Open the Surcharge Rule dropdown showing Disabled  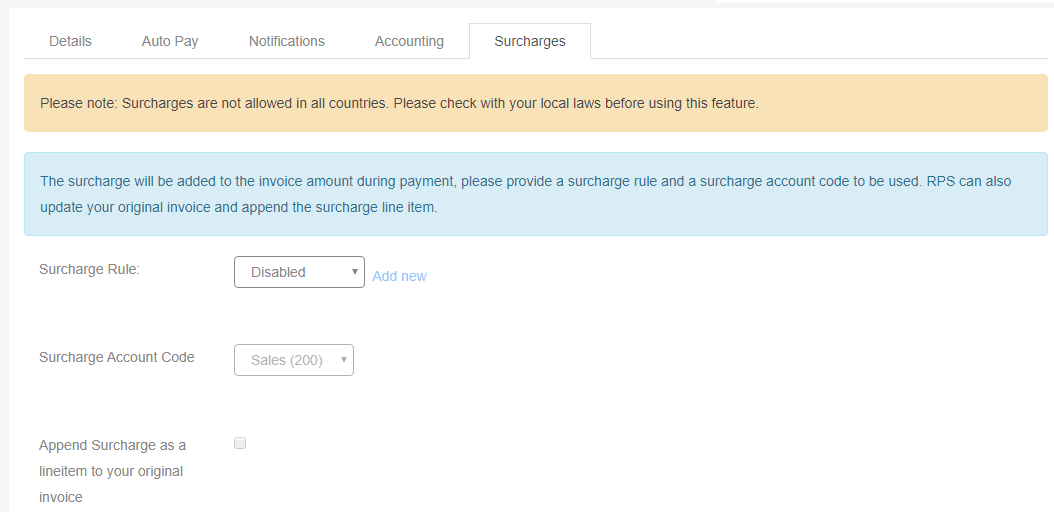(299, 272)
